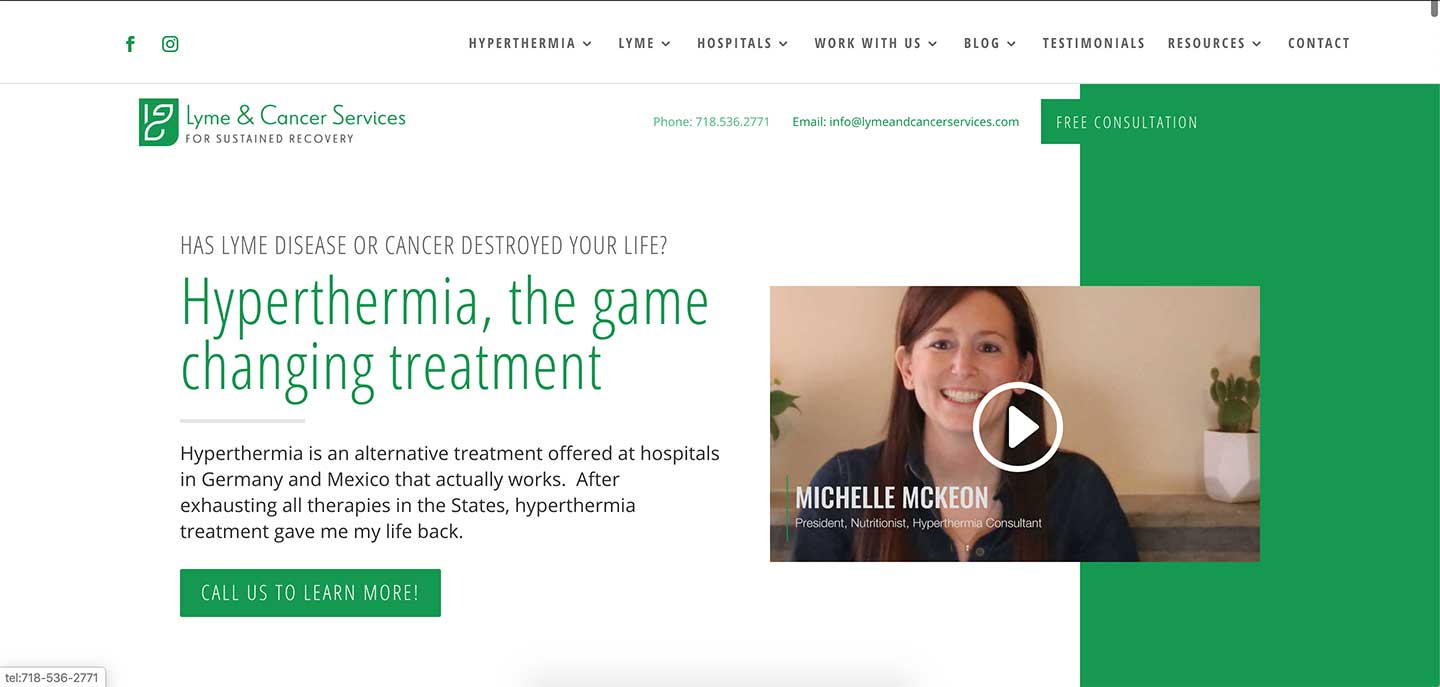The height and width of the screenshot is (687, 1440).
Task: Expand the Hyperthermia dropdown menu
Action: coord(530,43)
